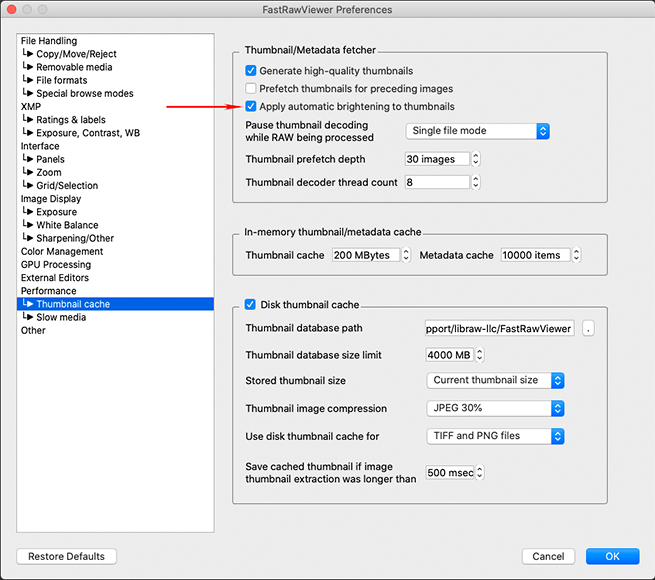This screenshot has width=655, height=580.
Task: Click the OK button
Action: (612, 556)
